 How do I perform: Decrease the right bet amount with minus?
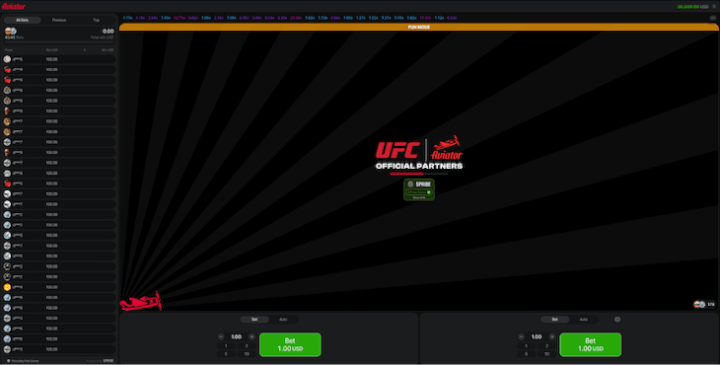521,337
